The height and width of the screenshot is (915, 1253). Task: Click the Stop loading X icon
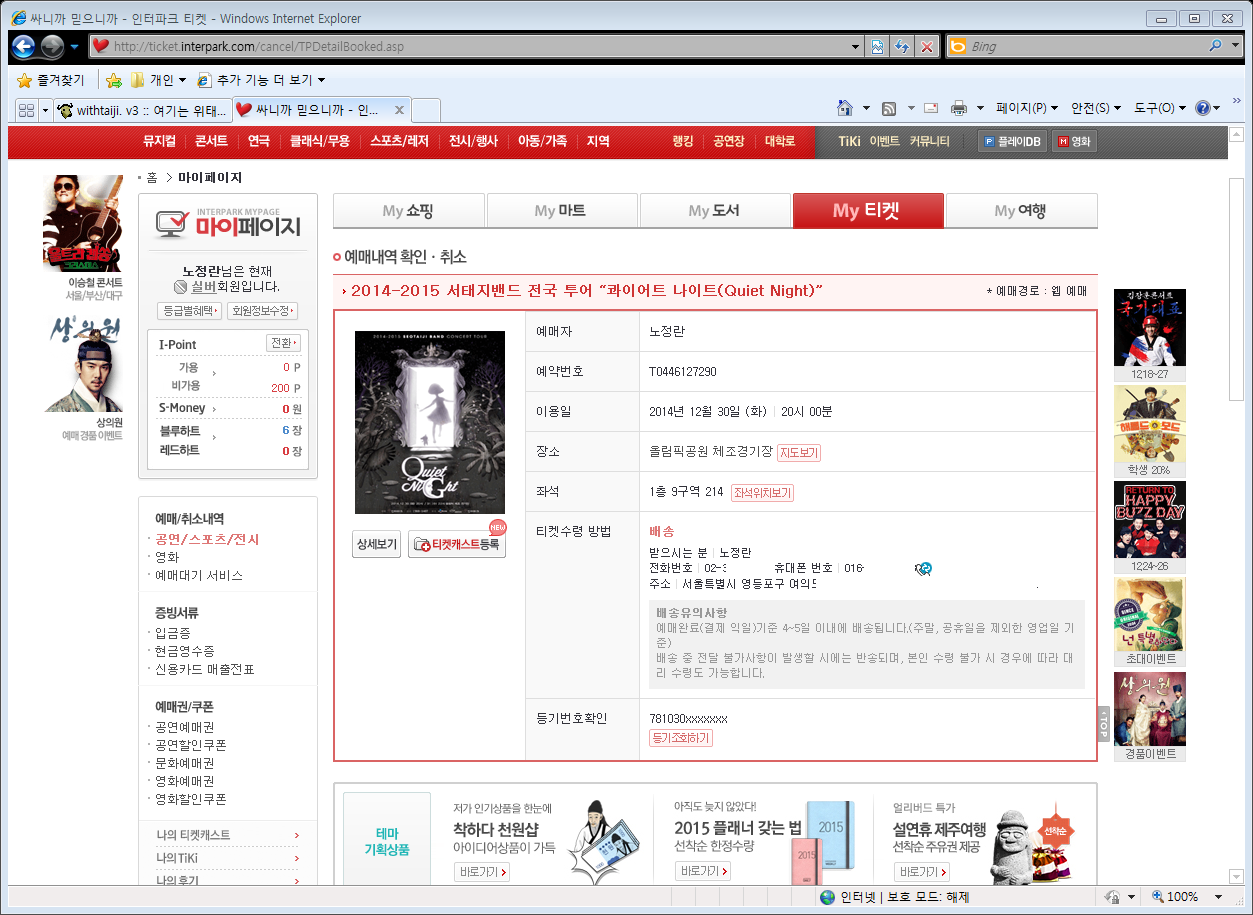pyautogui.click(x=927, y=46)
